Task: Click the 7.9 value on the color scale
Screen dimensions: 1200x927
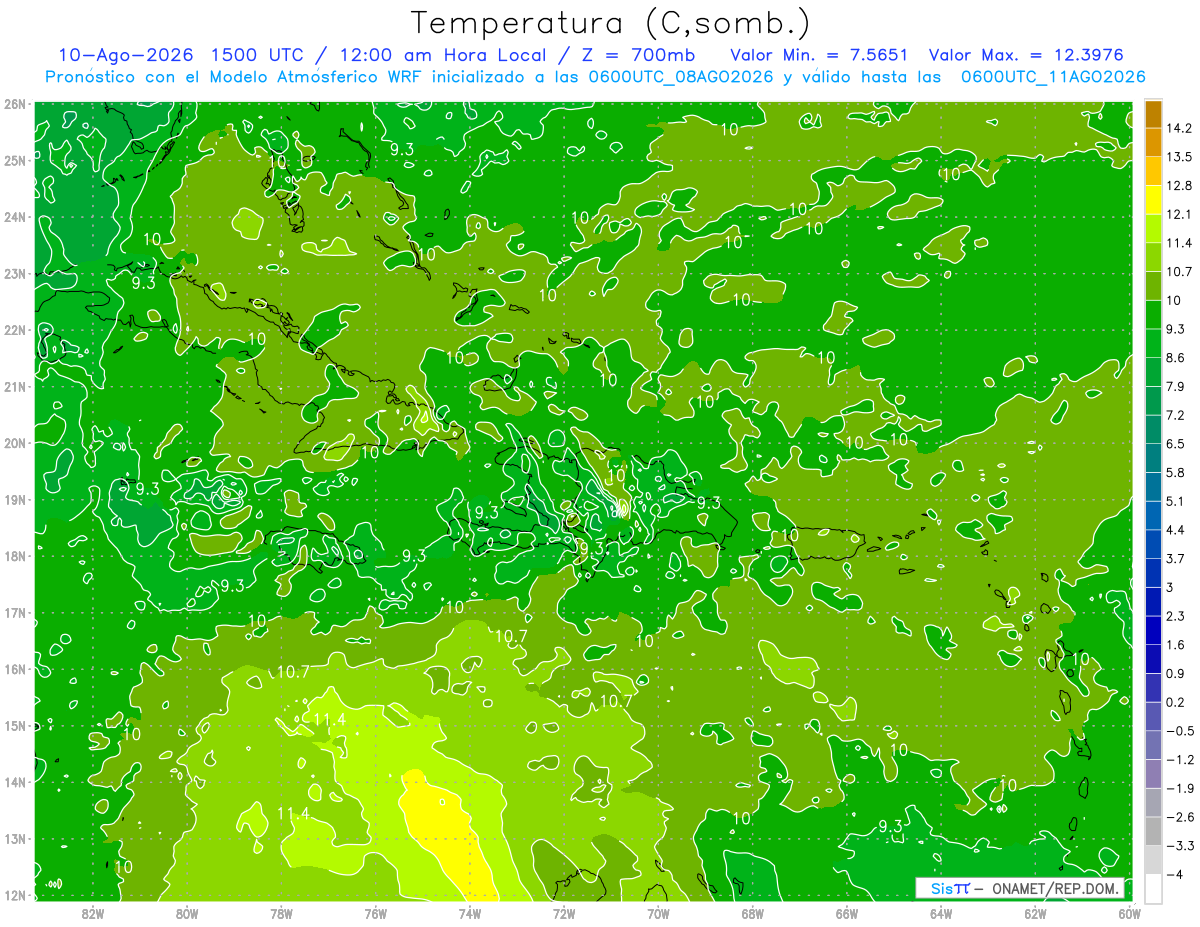Action: tap(1177, 386)
